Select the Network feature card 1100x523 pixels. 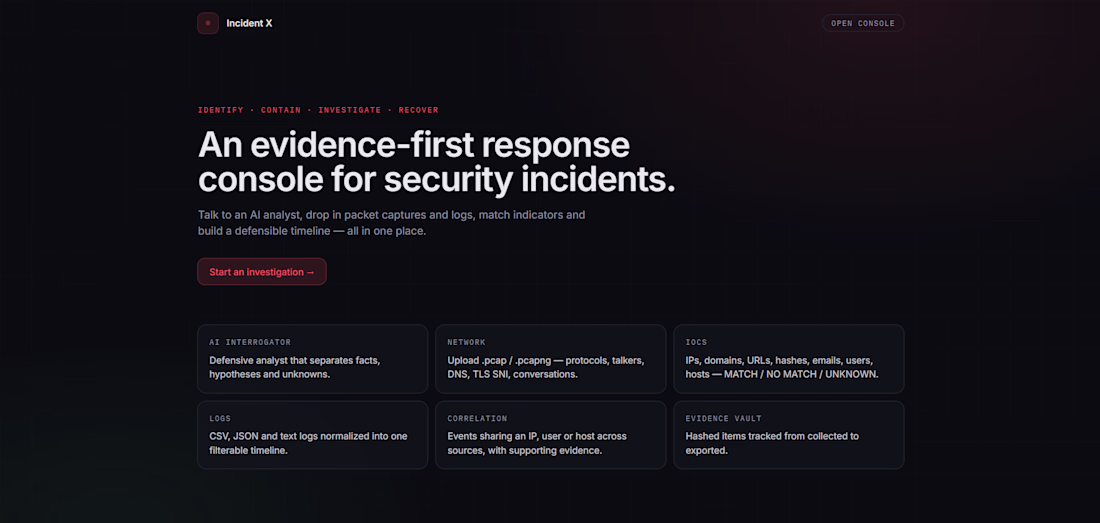point(551,359)
